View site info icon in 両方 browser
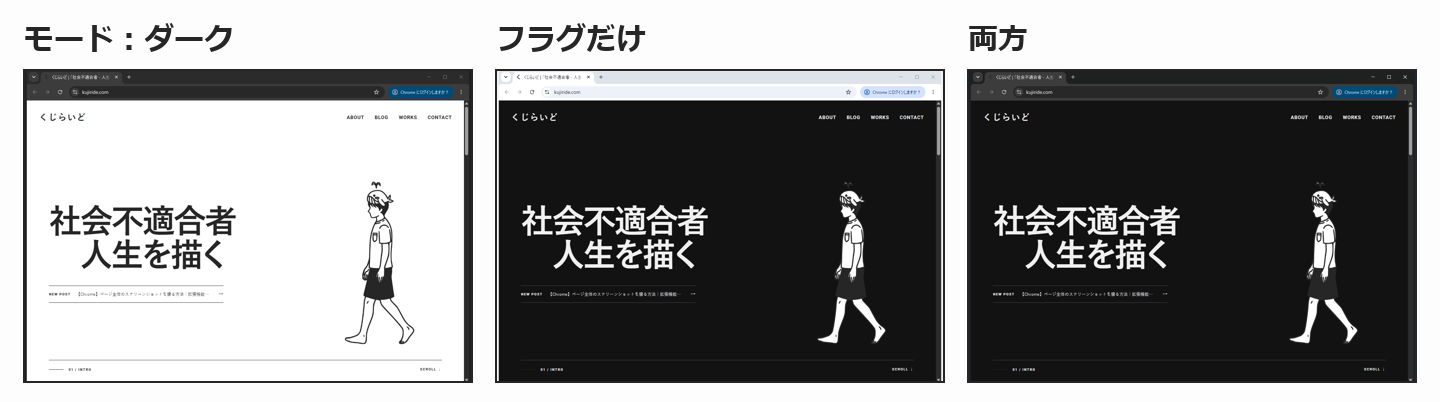The height and width of the screenshot is (402, 1440). 1019,92
